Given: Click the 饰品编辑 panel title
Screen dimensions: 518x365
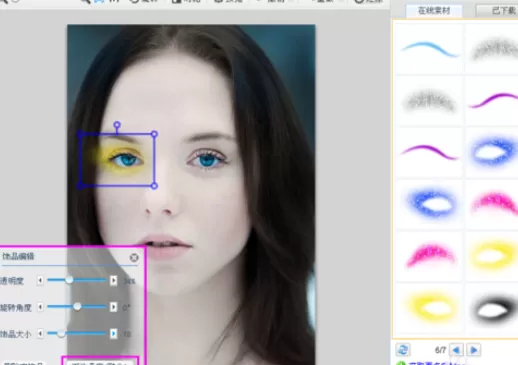Looking at the screenshot, I should (x=18, y=256).
